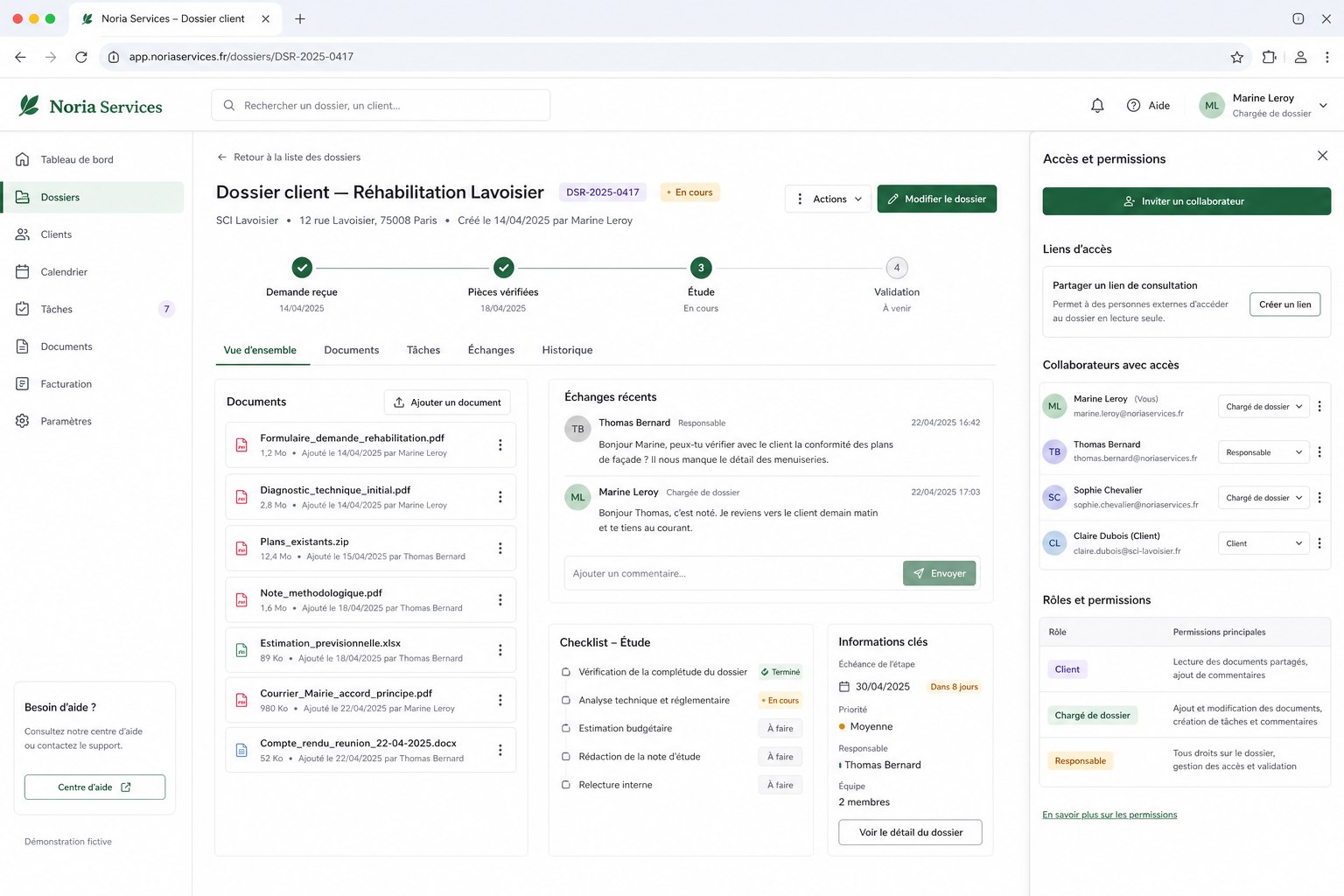Switch to the Documents tab
Screen dimensions: 1344x896
coord(352,350)
